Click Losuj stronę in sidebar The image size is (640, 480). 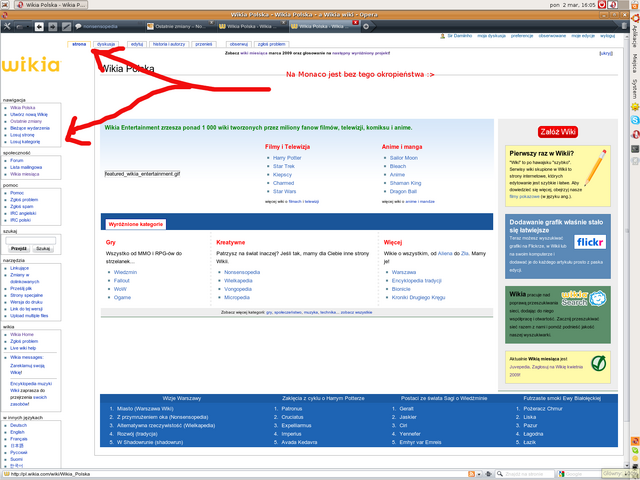click(x=22, y=135)
